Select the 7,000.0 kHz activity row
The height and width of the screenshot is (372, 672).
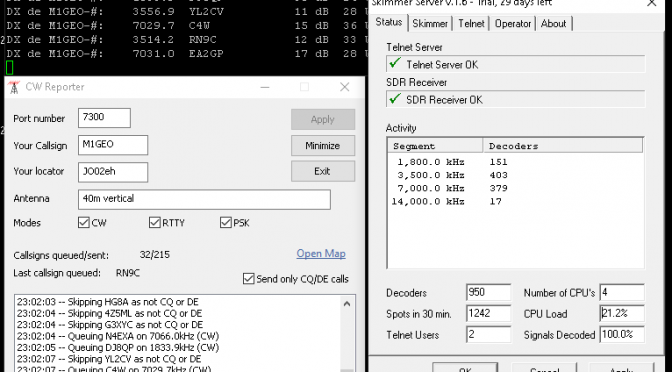point(515,188)
